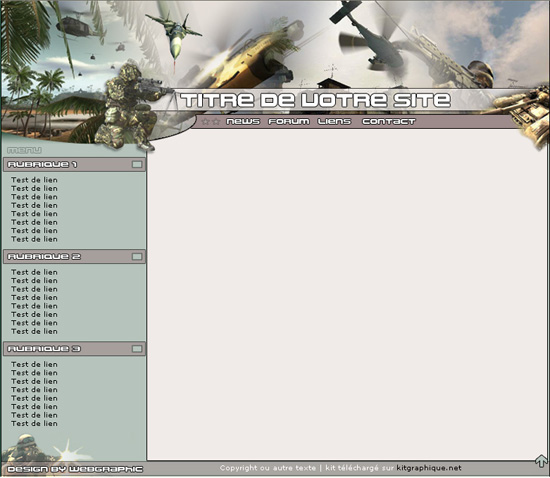This screenshot has height=478, width=550.
Task: Click the Copyright ou autre texte footer text
Action: (268, 468)
